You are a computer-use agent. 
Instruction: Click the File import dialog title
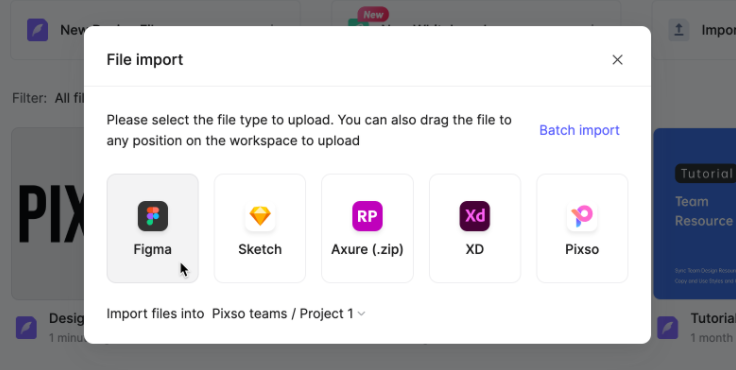tap(145, 60)
